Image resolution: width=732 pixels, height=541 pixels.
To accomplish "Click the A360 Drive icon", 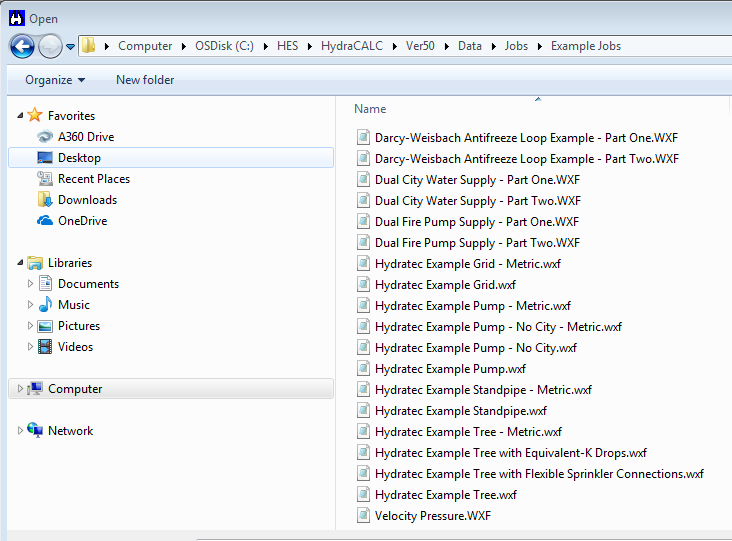I will coord(45,137).
